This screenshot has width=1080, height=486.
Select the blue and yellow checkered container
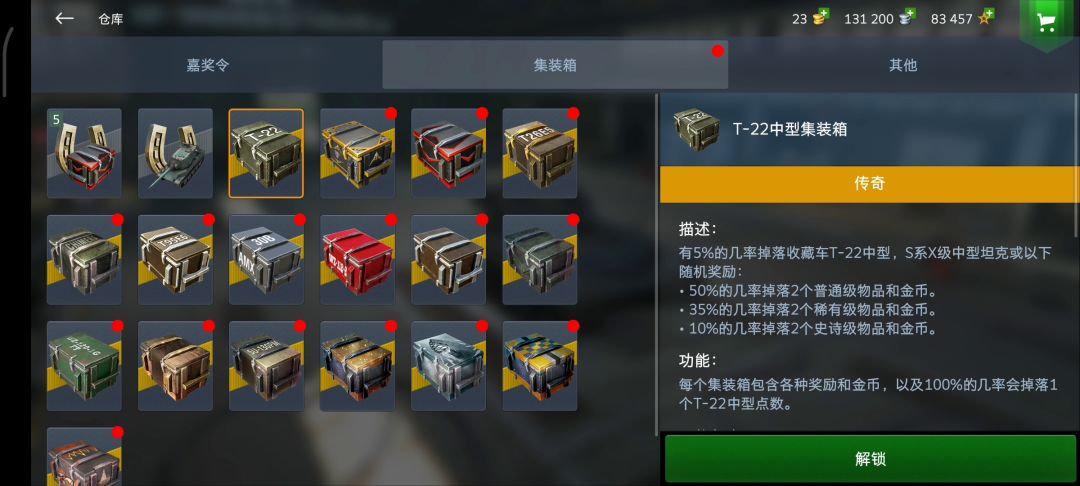539,366
